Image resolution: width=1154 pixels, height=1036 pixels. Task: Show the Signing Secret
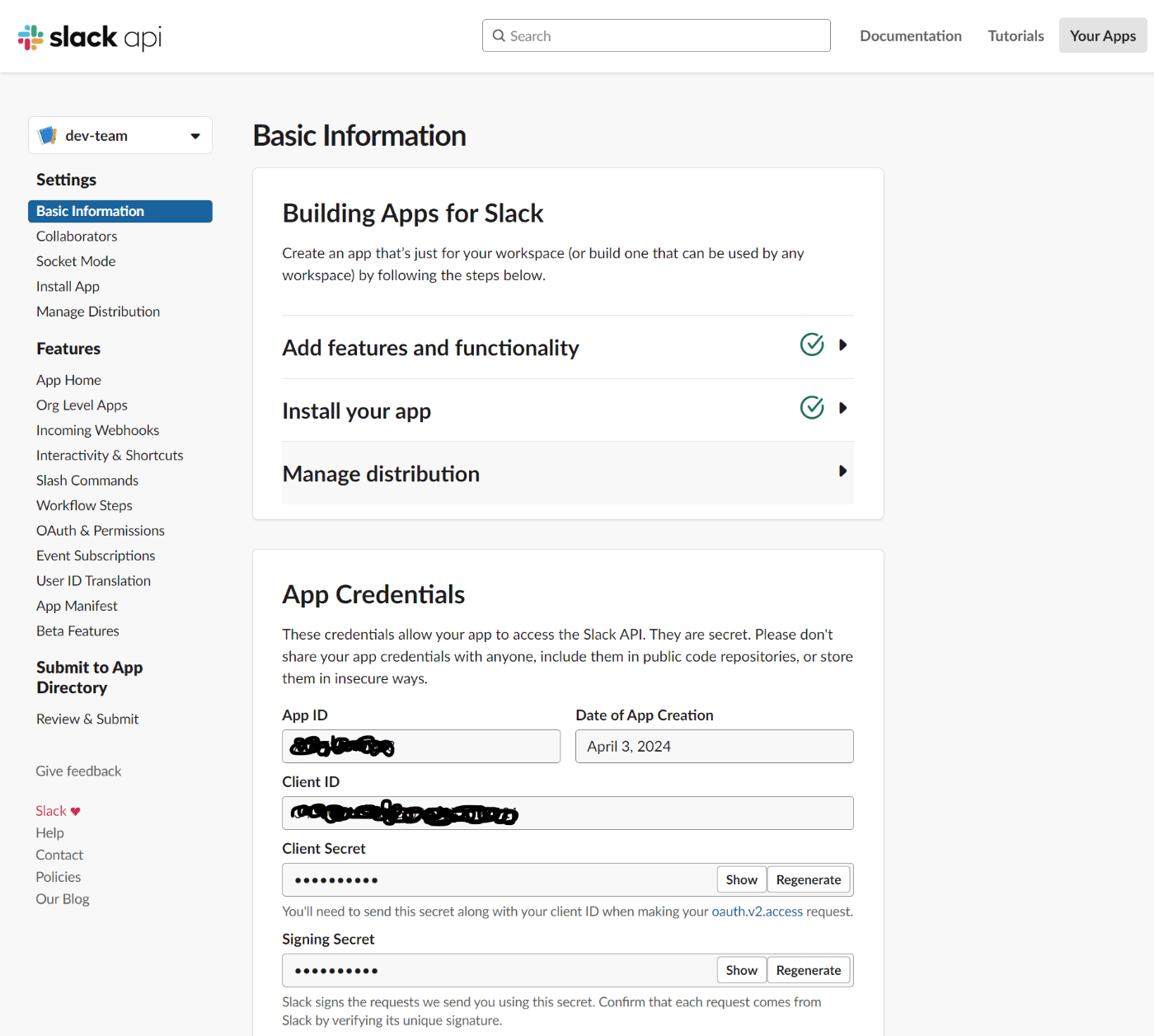pos(742,970)
